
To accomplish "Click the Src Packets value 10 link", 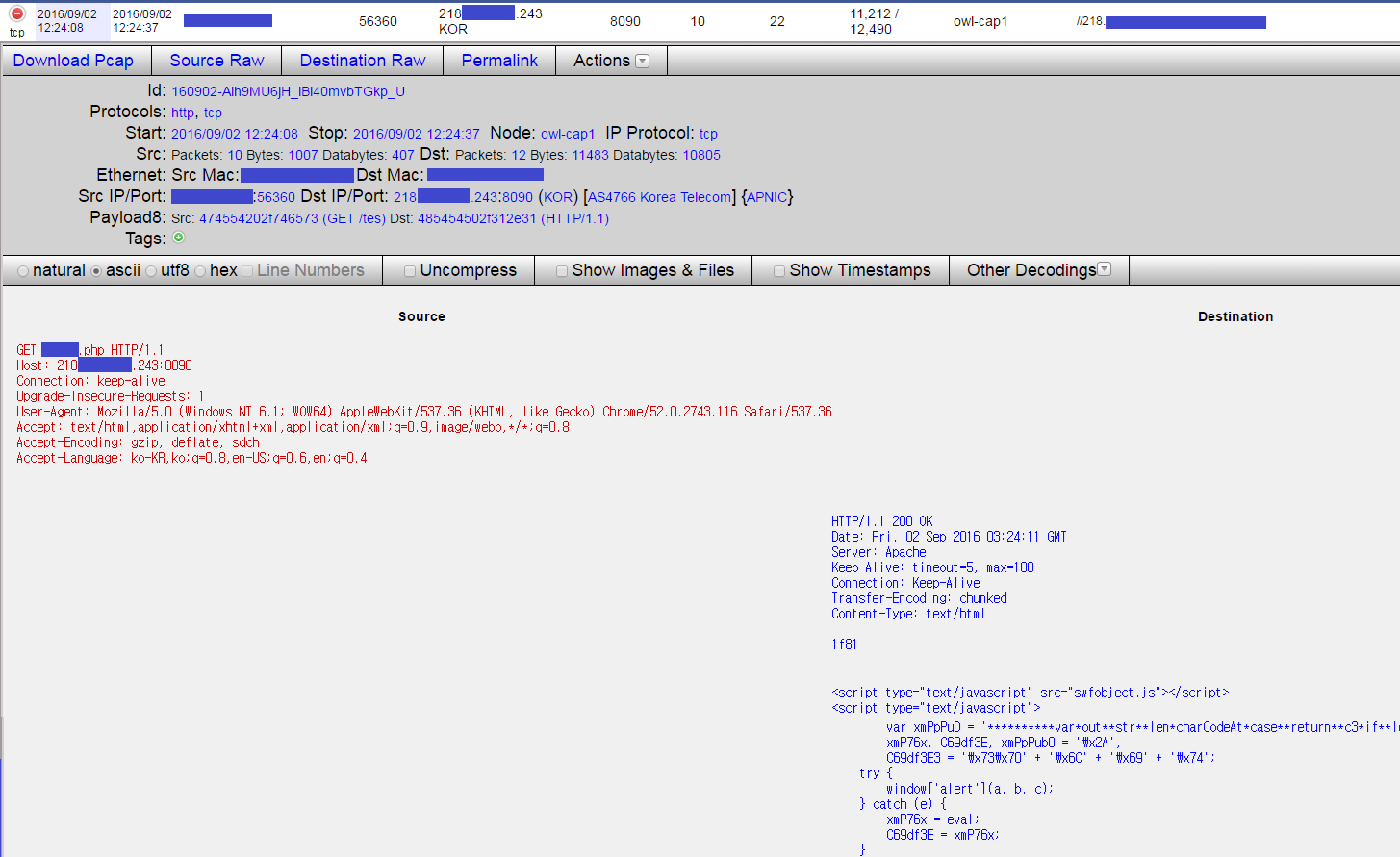I will tap(235, 155).
